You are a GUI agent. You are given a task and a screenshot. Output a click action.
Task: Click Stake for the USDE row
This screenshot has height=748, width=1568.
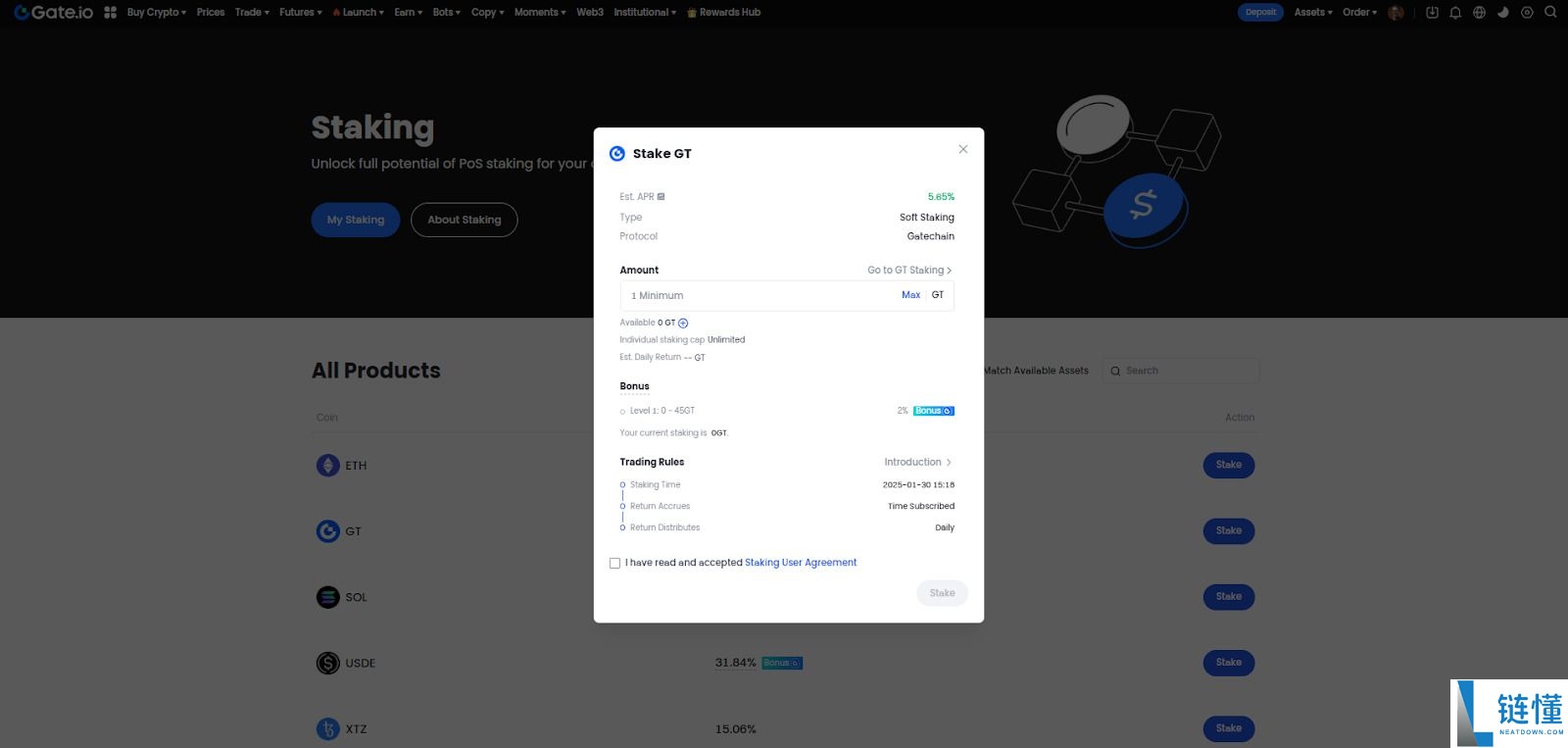pyautogui.click(x=1229, y=663)
